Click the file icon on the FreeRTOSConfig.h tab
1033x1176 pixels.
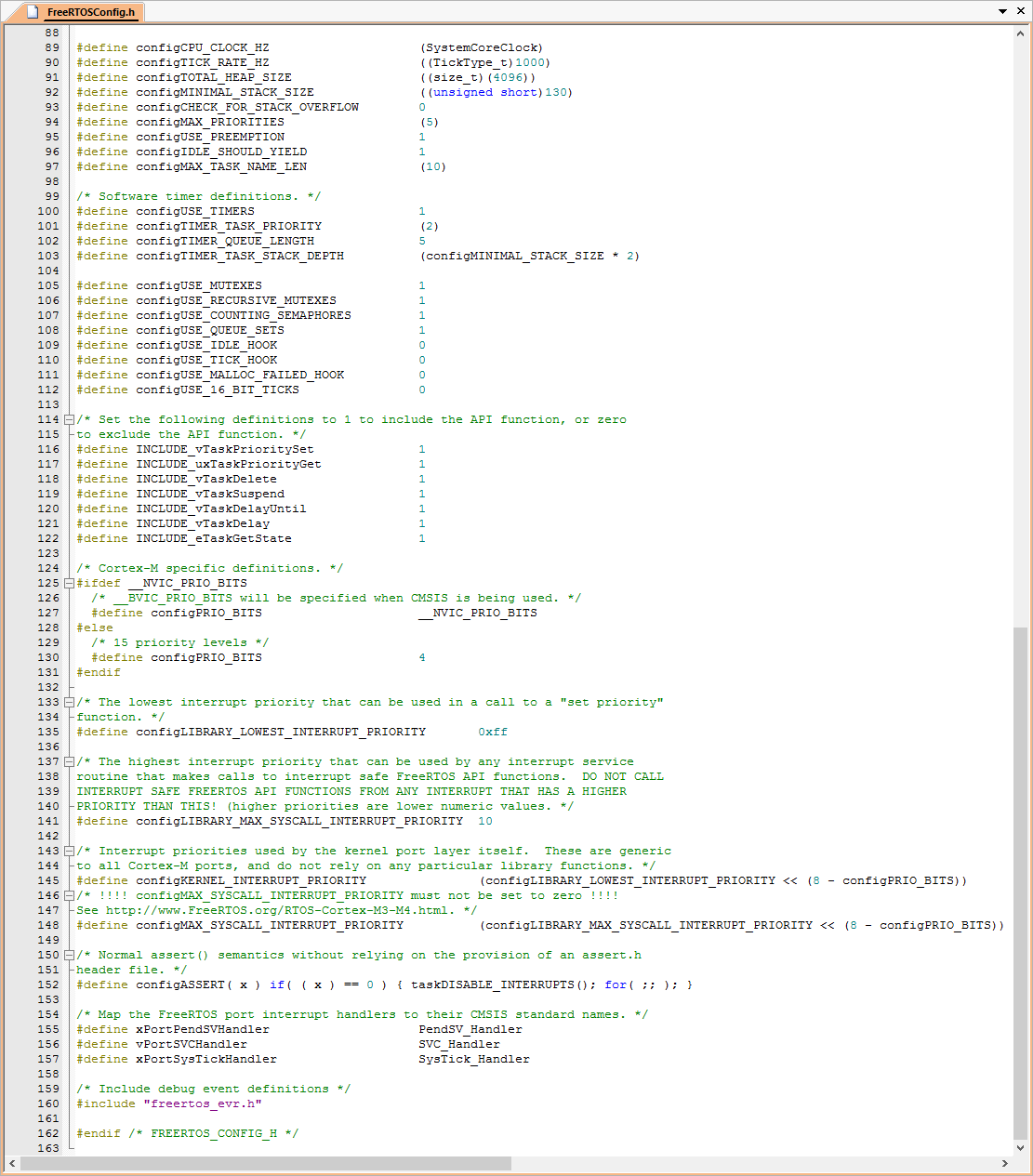point(33,12)
